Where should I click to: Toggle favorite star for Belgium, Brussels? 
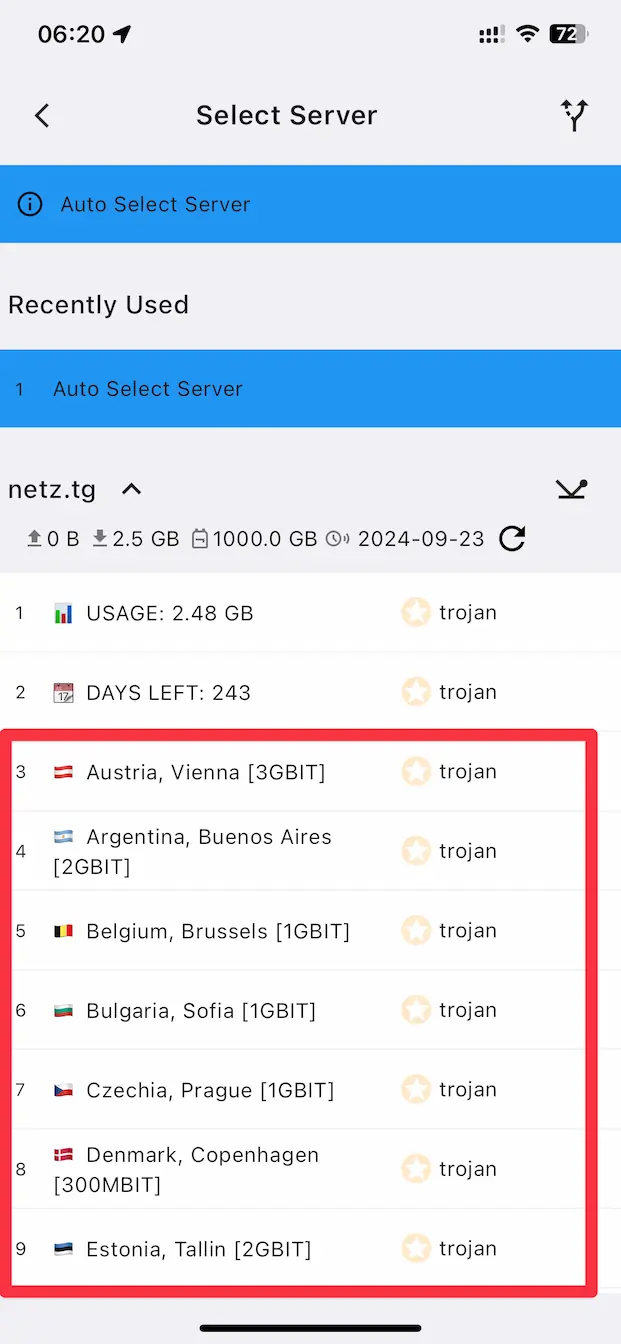416,930
